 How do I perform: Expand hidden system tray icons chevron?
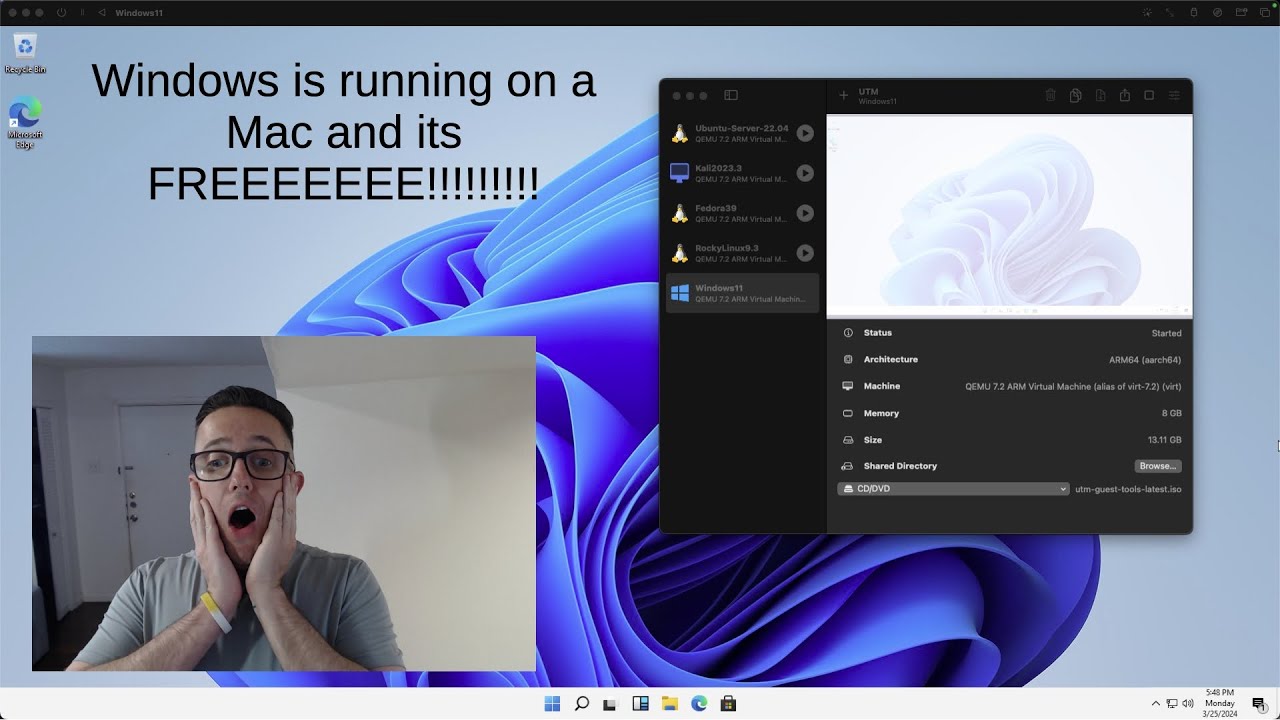[1156, 704]
